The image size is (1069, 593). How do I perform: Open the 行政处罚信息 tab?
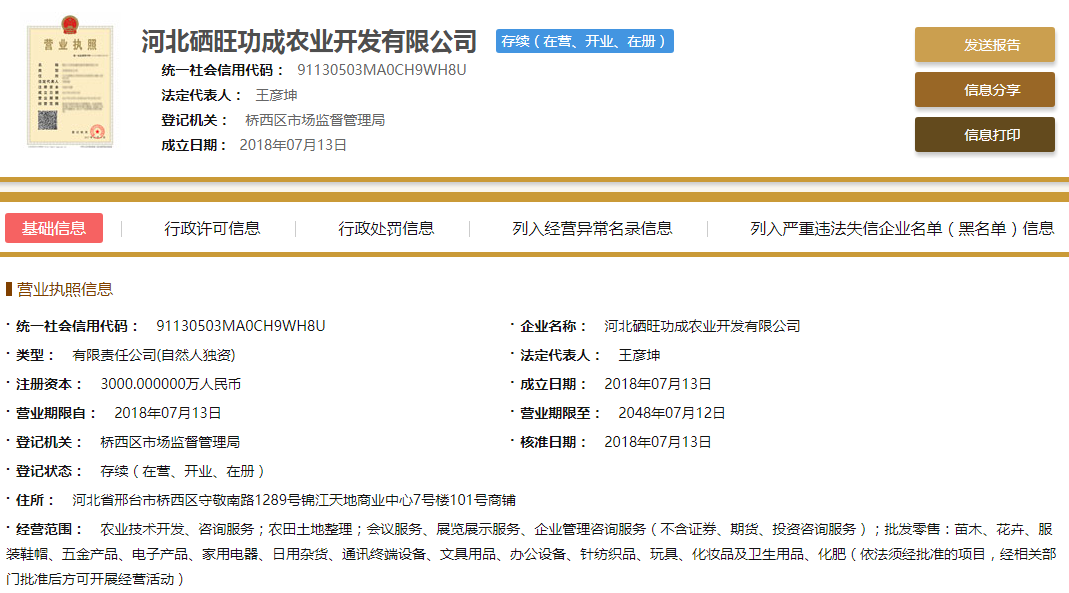(x=386, y=228)
